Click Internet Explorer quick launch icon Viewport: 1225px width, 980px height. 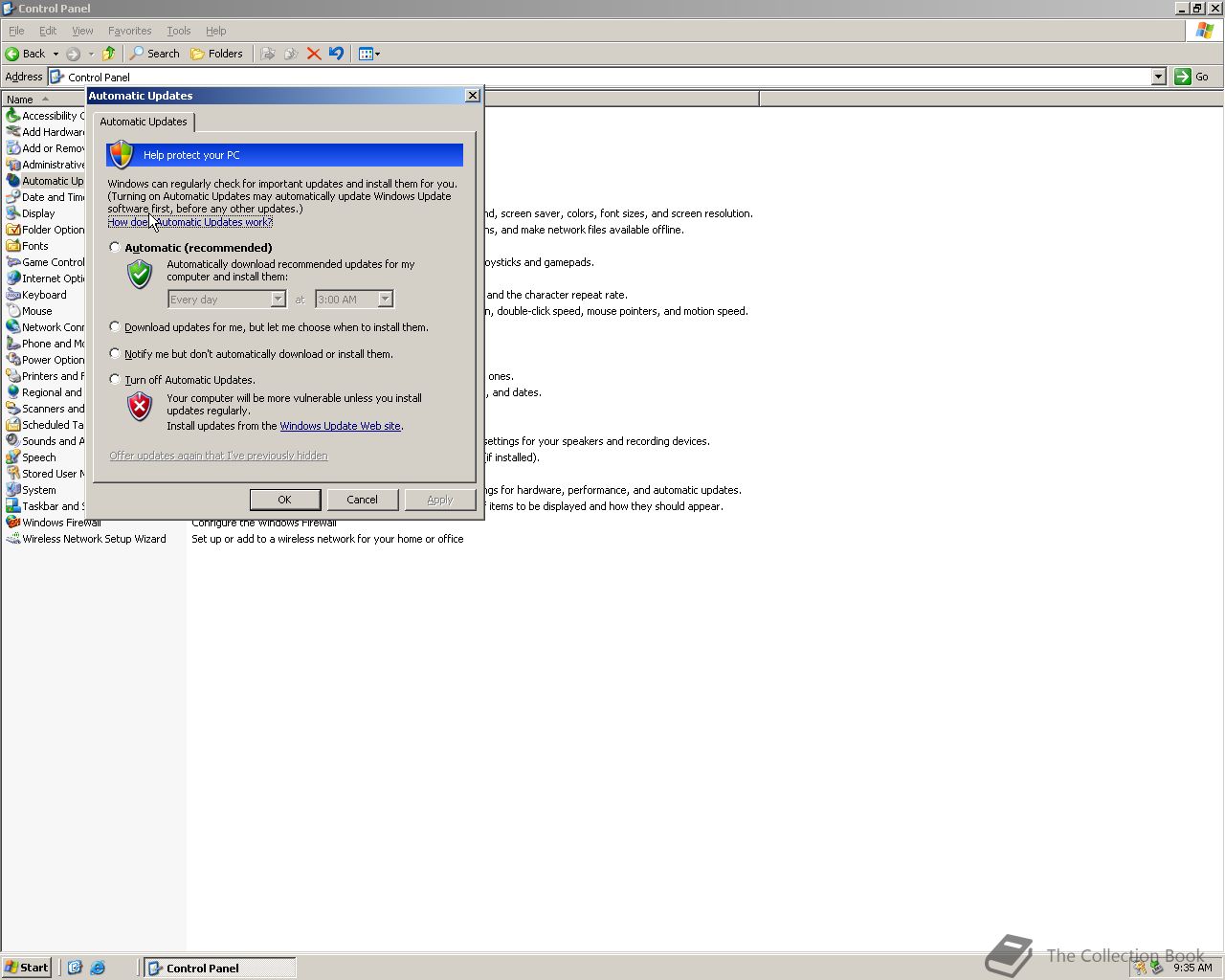(x=98, y=968)
